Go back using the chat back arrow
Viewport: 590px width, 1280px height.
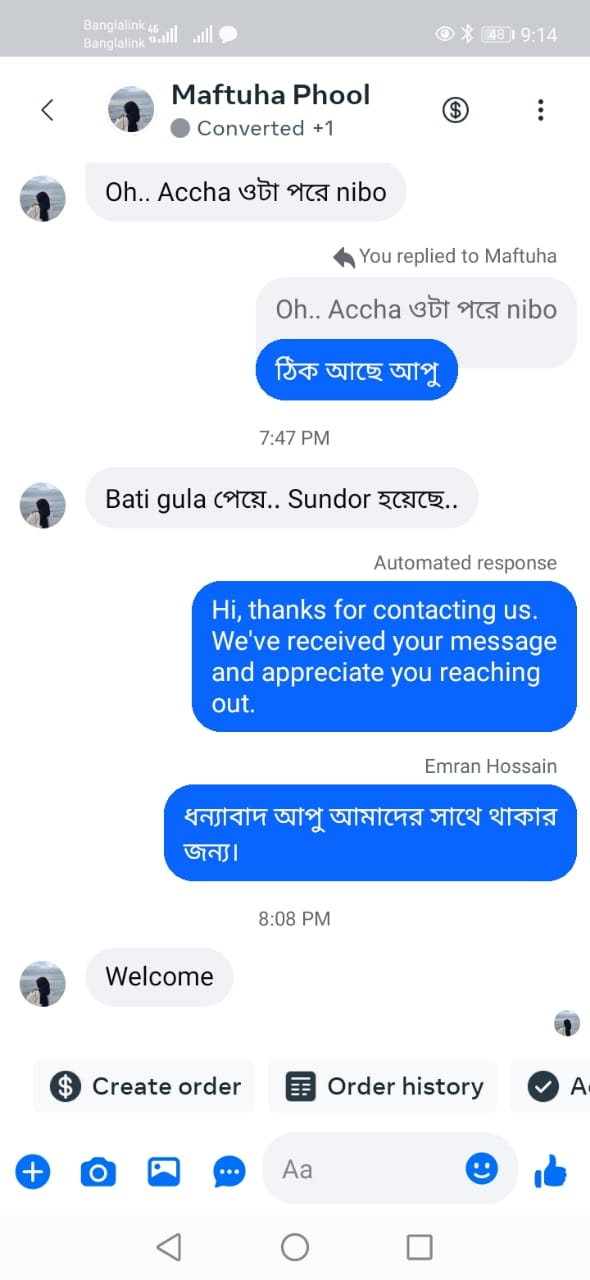(47, 110)
